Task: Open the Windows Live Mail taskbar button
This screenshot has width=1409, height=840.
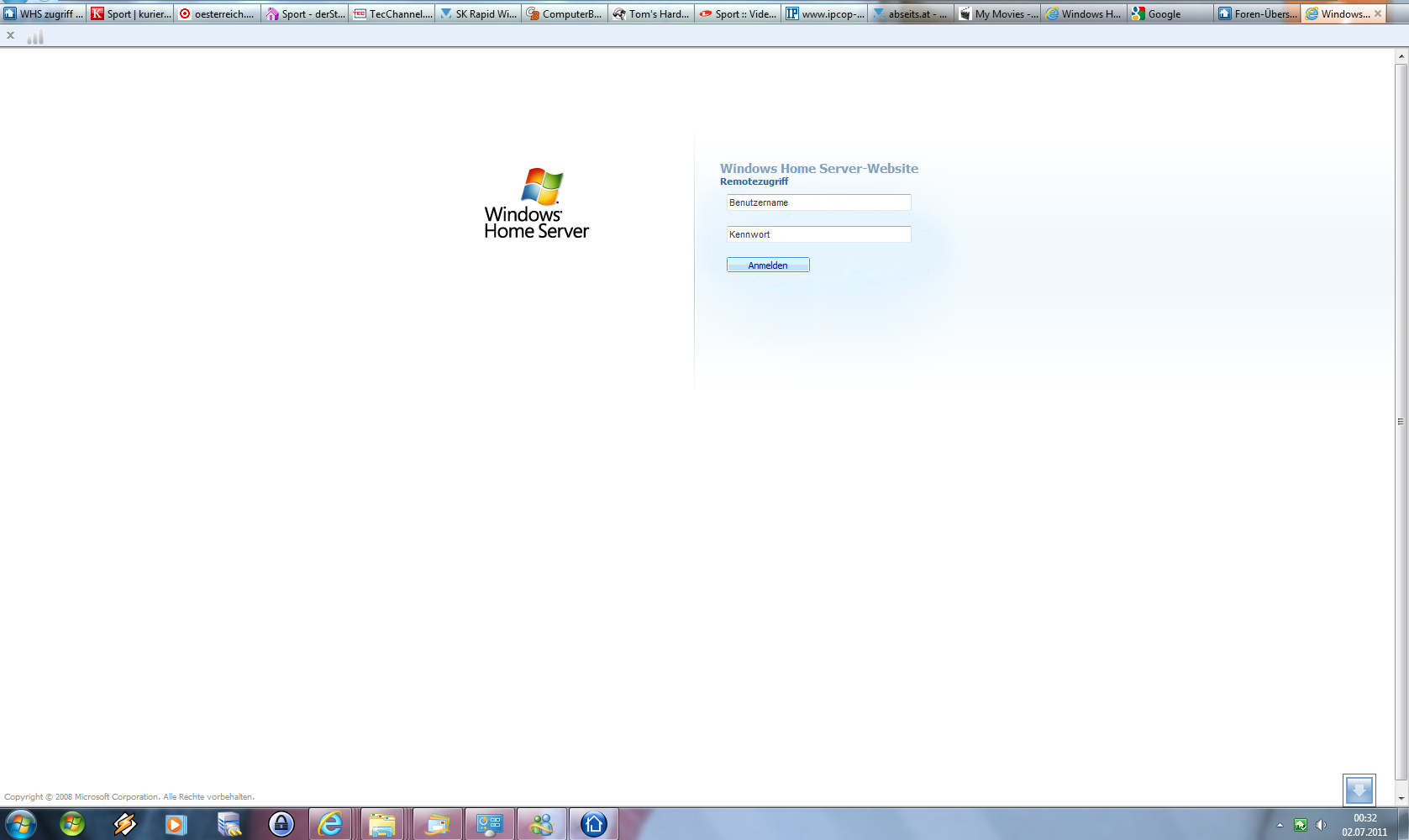Action: 436,824
